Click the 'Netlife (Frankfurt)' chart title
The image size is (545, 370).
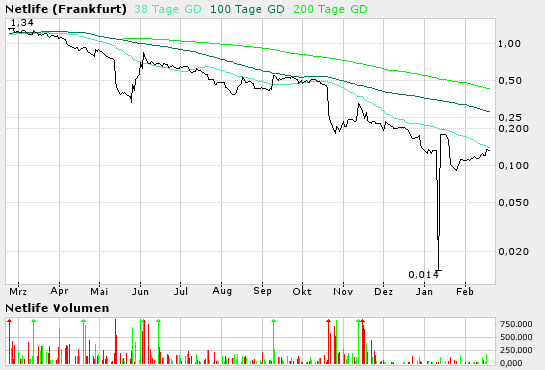pos(66,9)
